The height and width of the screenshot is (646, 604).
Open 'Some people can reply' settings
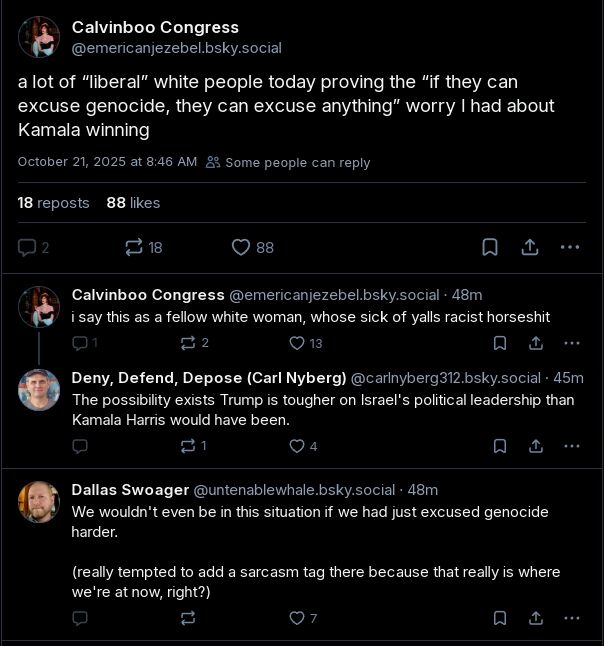click(288, 162)
